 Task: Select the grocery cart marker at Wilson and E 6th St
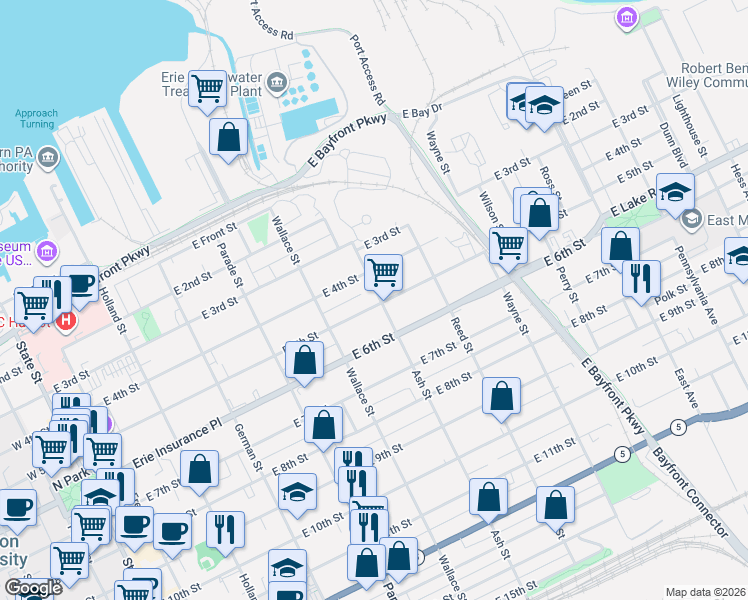coord(509,247)
